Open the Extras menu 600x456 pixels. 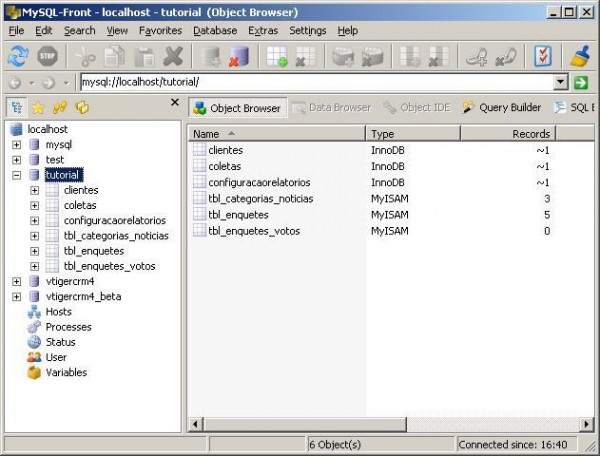(x=263, y=31)
